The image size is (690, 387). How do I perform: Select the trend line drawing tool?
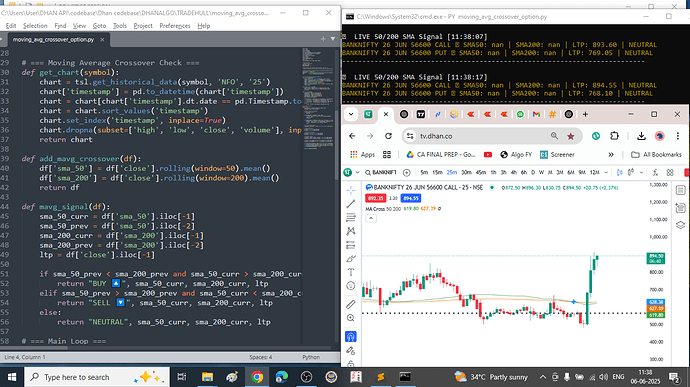point(351,204)
